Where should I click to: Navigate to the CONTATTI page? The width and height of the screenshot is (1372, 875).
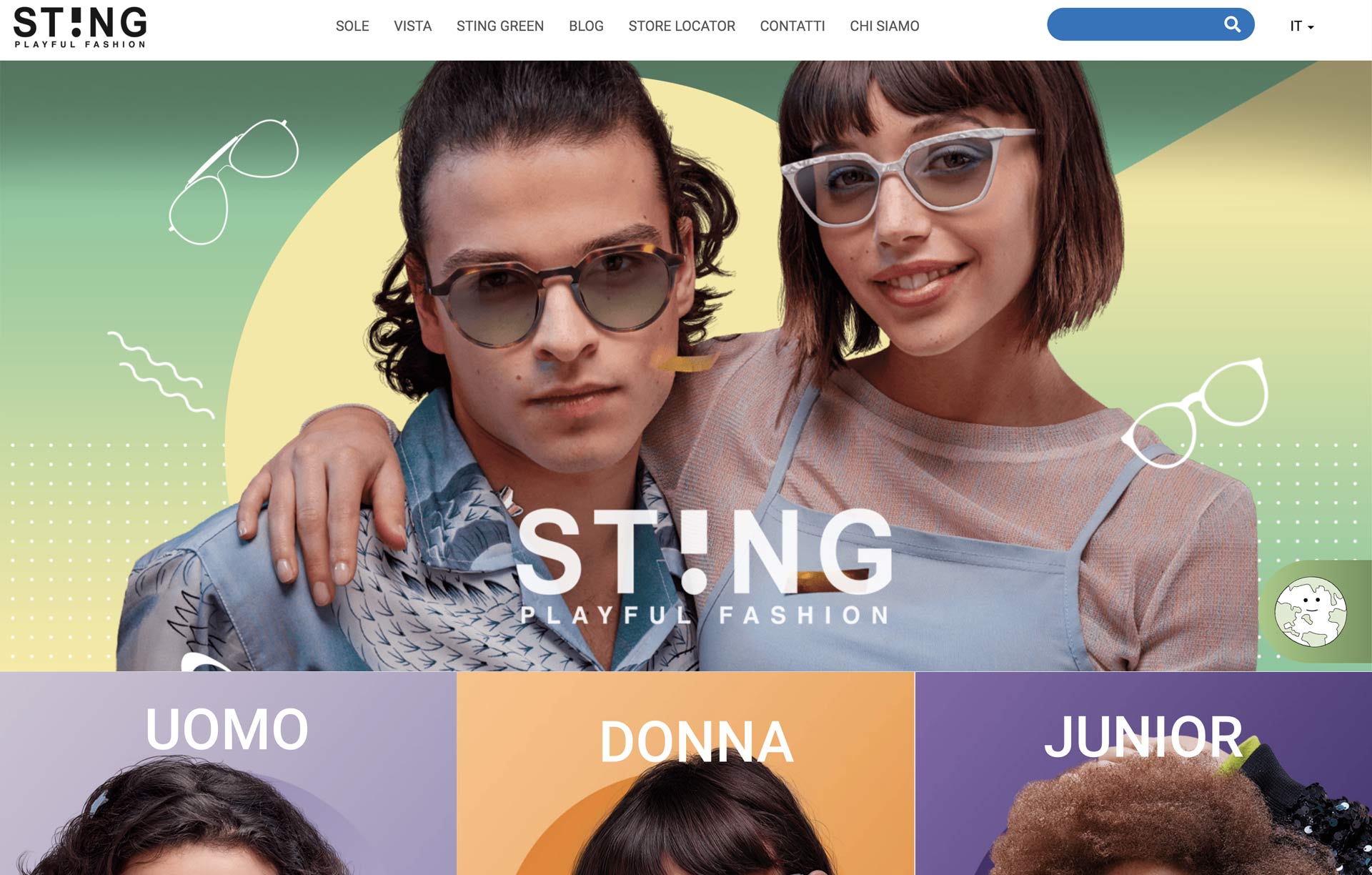click(792, 26)
